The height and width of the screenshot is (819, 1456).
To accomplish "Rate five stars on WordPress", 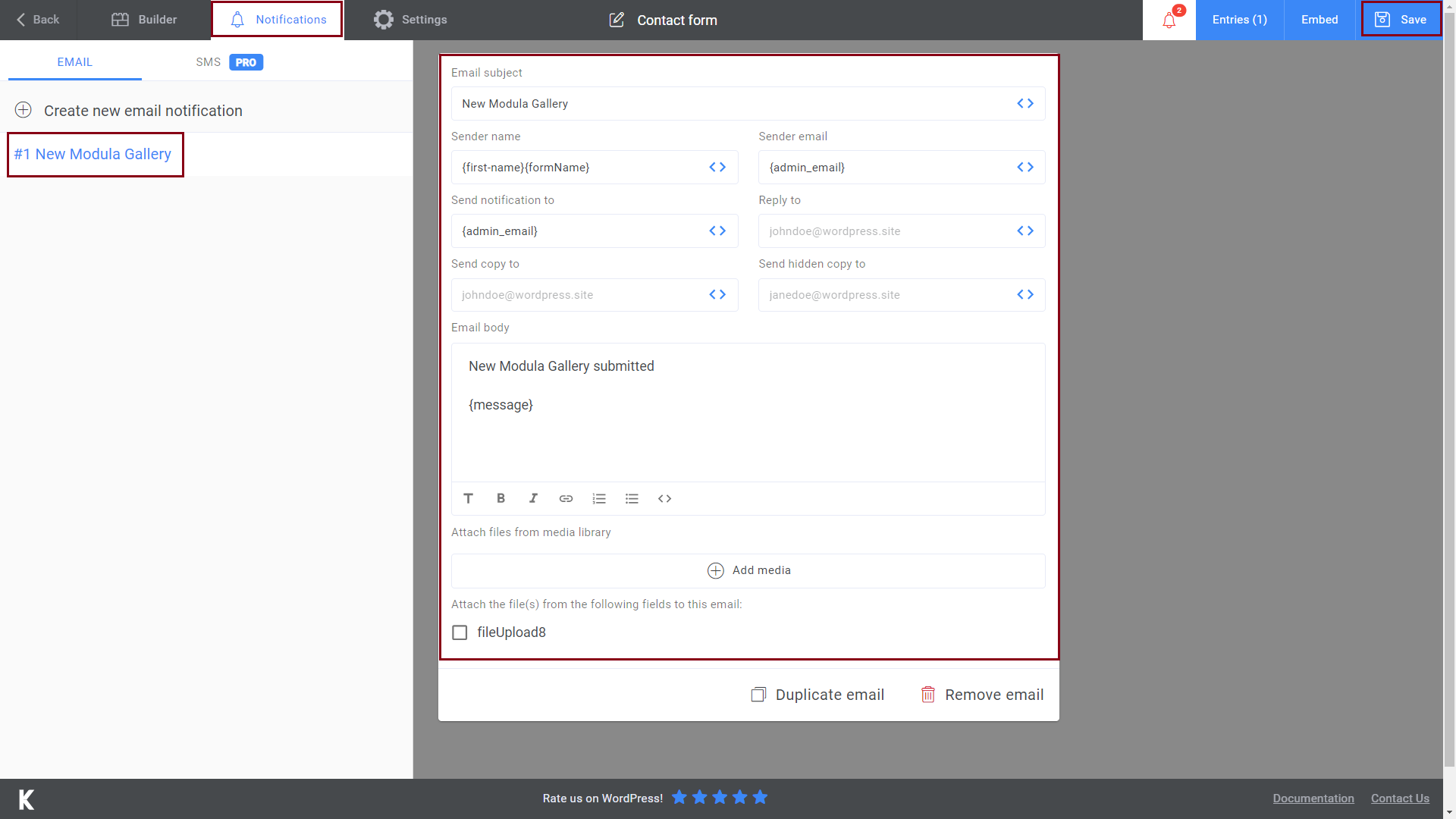I will pyautogui.click(x=760, y=797).
